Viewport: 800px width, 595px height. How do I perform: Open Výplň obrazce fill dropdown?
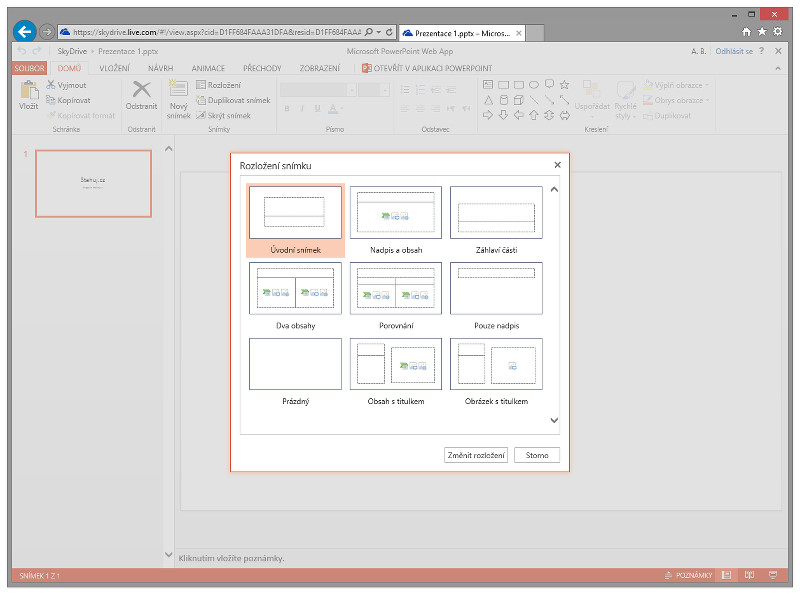[676, 85]
